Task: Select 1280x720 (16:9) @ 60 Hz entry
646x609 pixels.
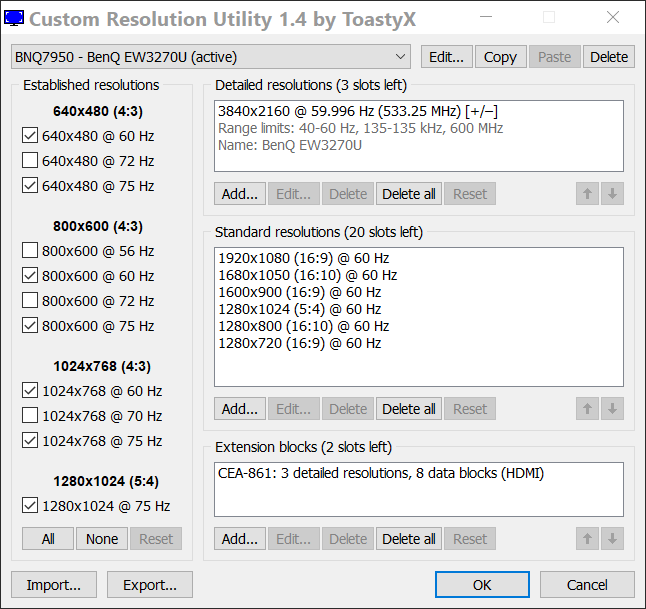Action: 419,343
